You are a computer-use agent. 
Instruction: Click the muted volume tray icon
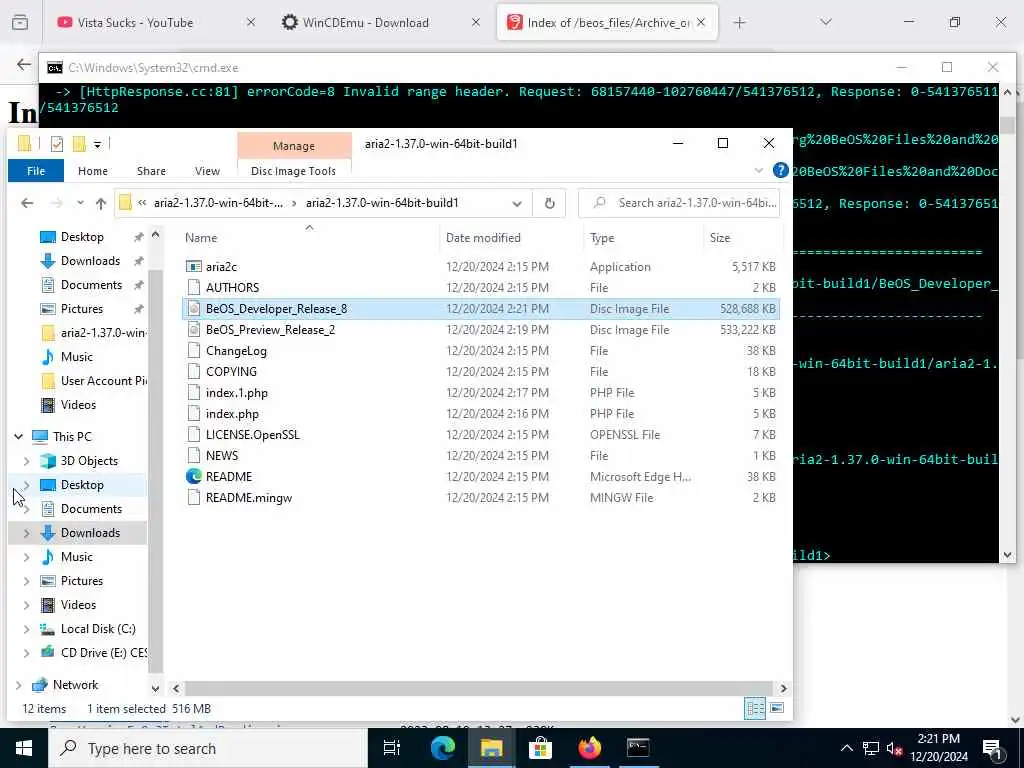[894, 748]
